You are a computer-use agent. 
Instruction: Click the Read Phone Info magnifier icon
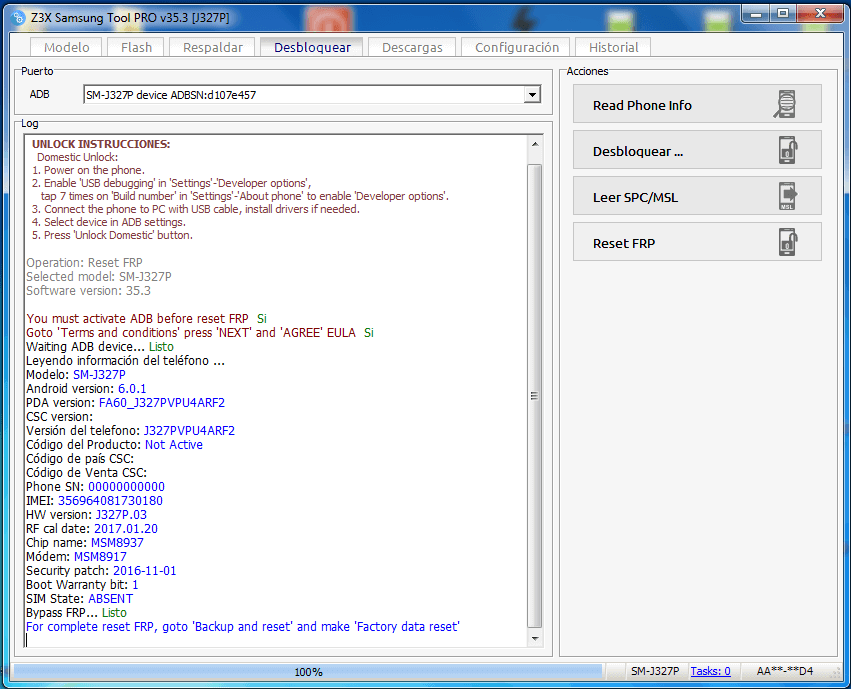click(x=785, y=104)
